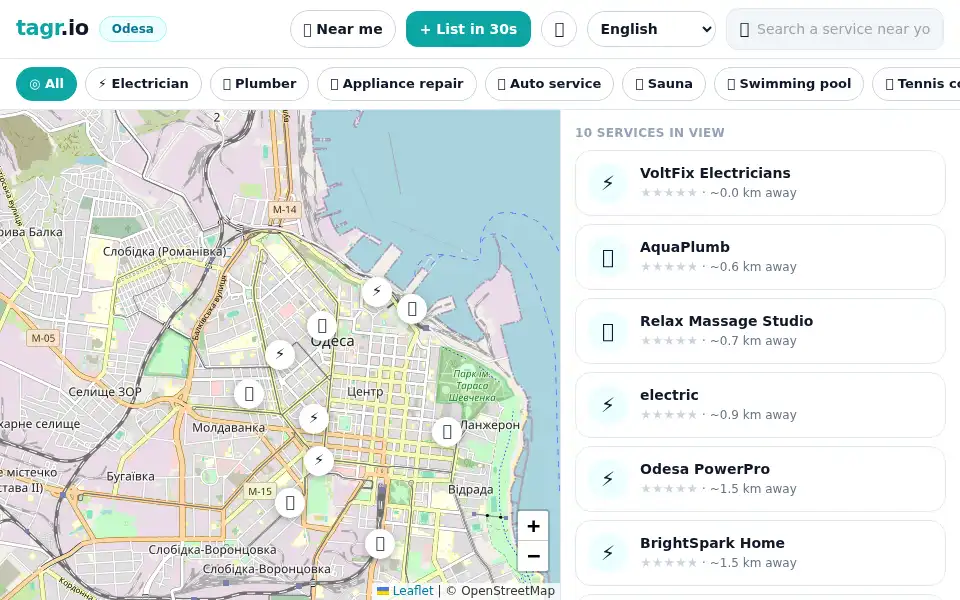Click the ~0.7 km away text
The height and width of the screenshot is (600, 960).
[753, 340]
